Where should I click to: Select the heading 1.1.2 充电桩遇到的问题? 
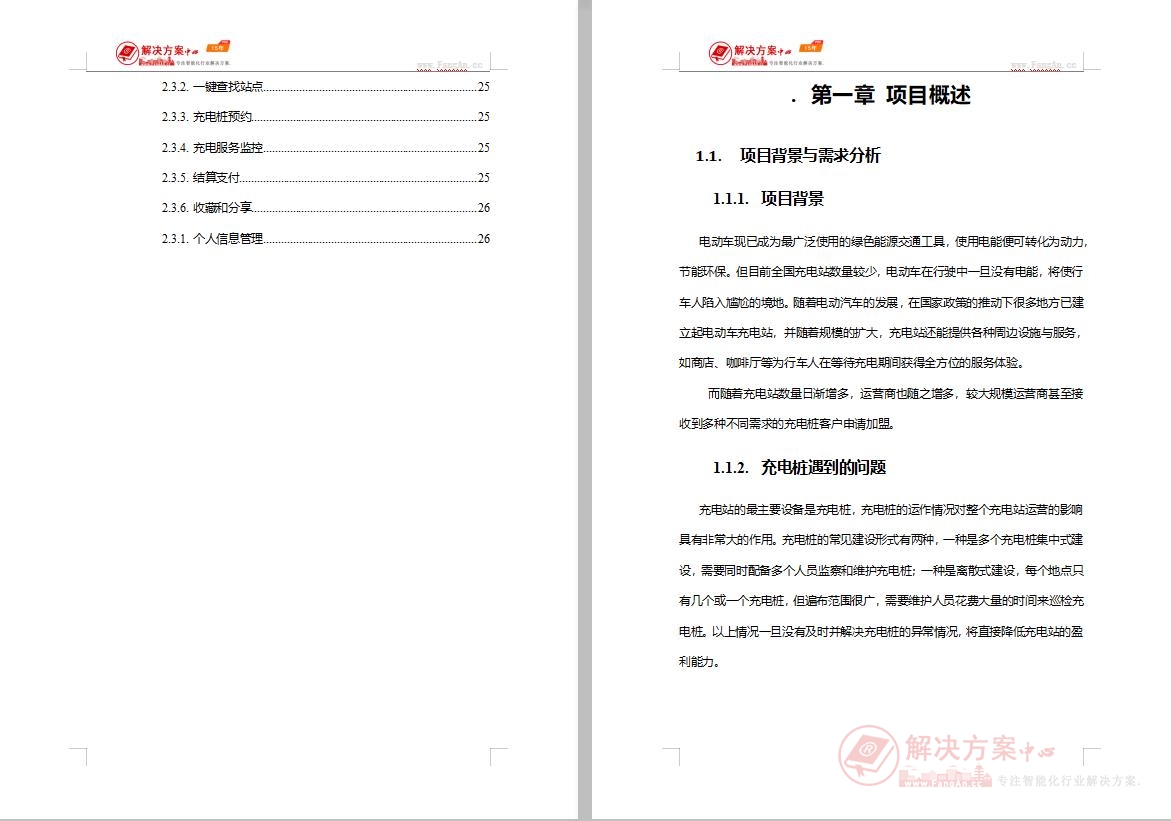point(799,467)
